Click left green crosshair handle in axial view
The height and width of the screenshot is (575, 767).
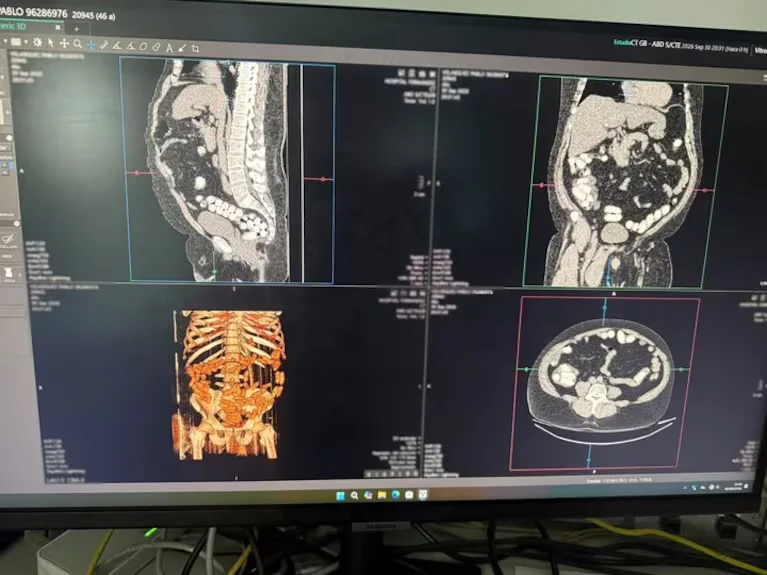click(x=526, y=369)
